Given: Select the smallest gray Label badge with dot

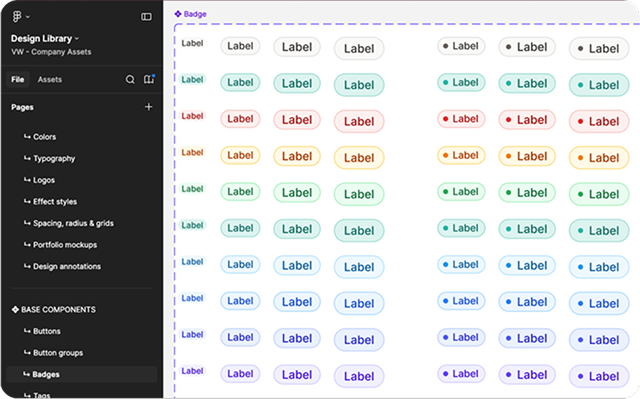Looking at the screenshot, I should pyautogui.click(x=461, y=46).
